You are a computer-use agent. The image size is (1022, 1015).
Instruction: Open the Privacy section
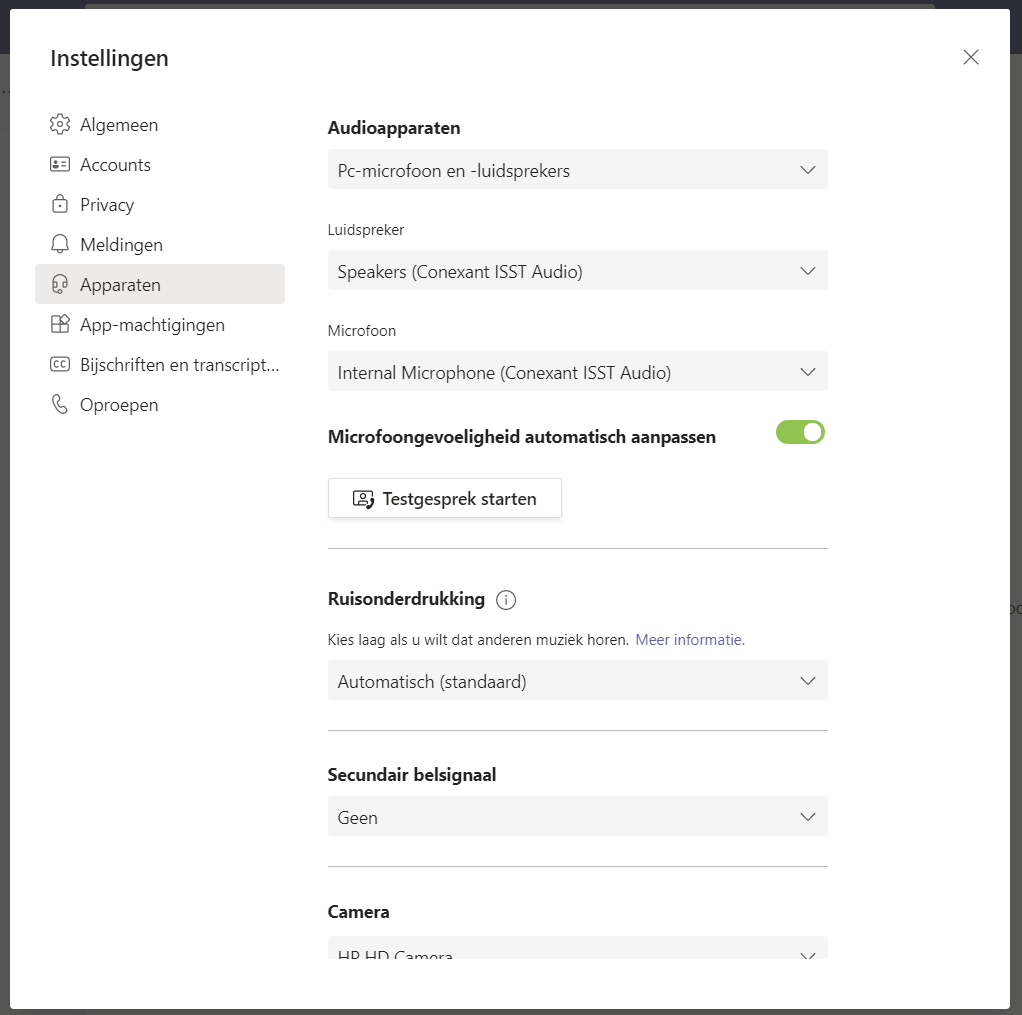tap(160, 204)
